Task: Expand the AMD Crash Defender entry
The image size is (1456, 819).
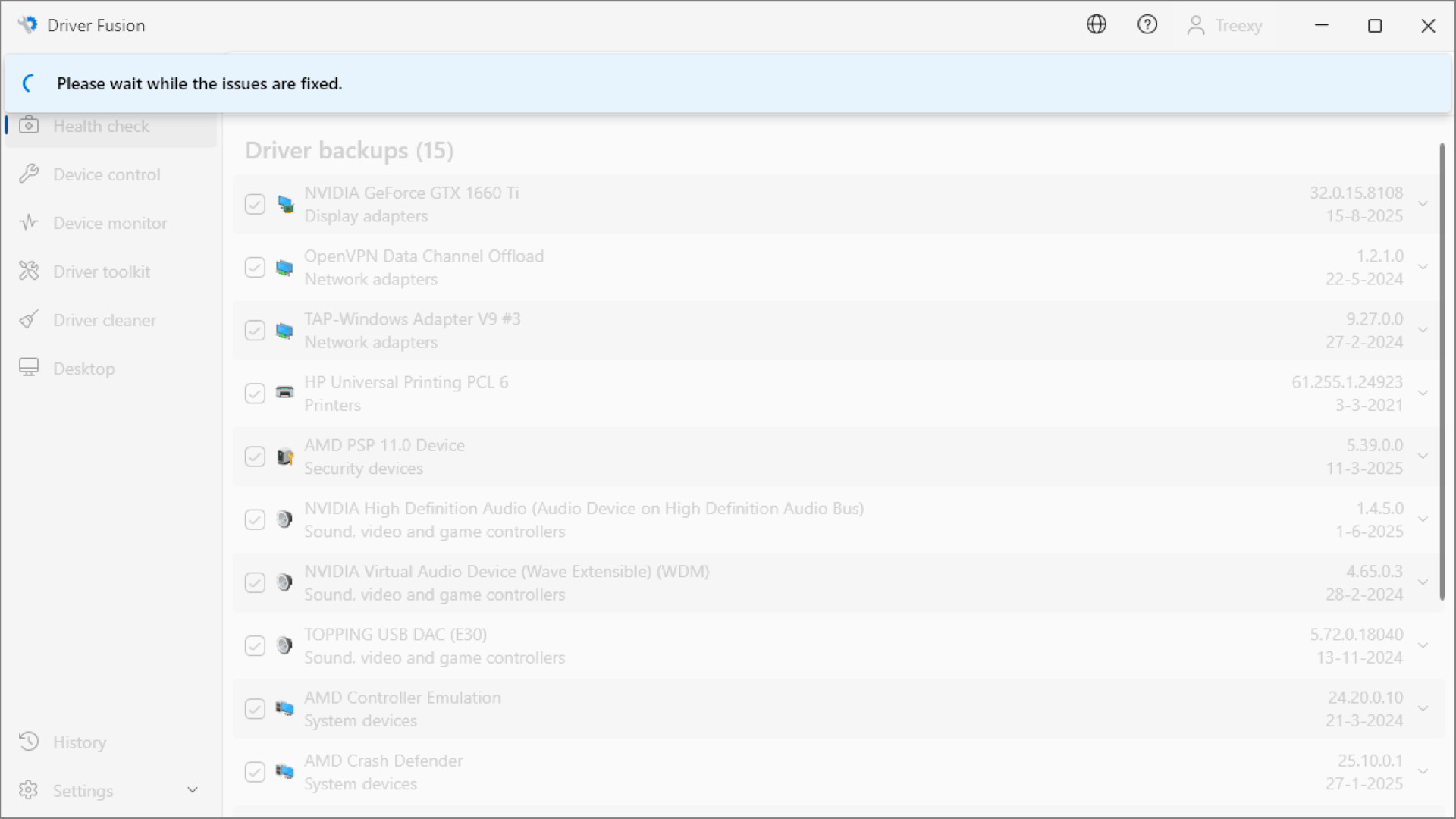Action: coord(1423,771)
